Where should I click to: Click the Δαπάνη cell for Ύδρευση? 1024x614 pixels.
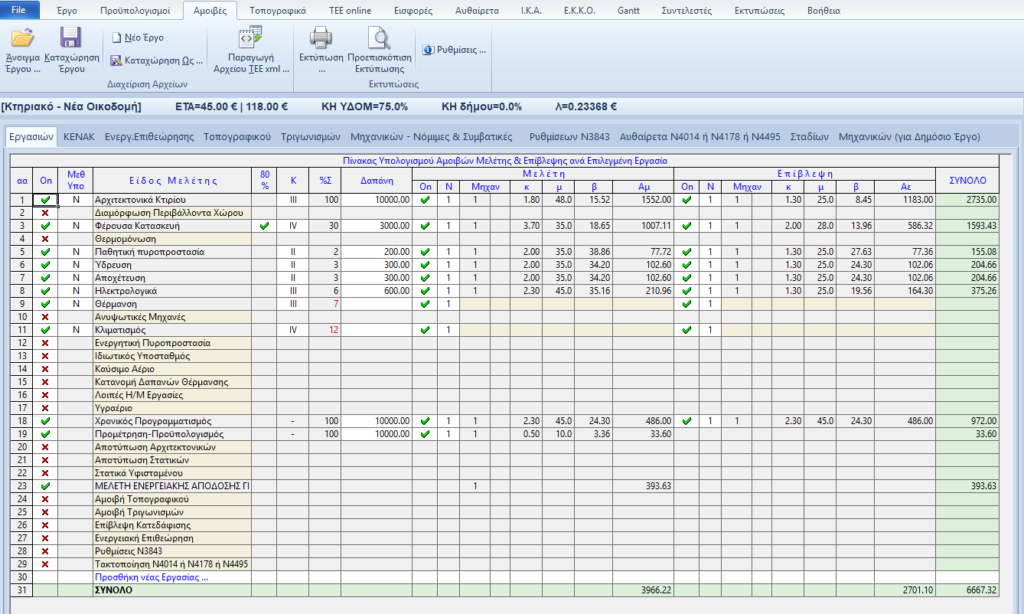coord(377,265)
